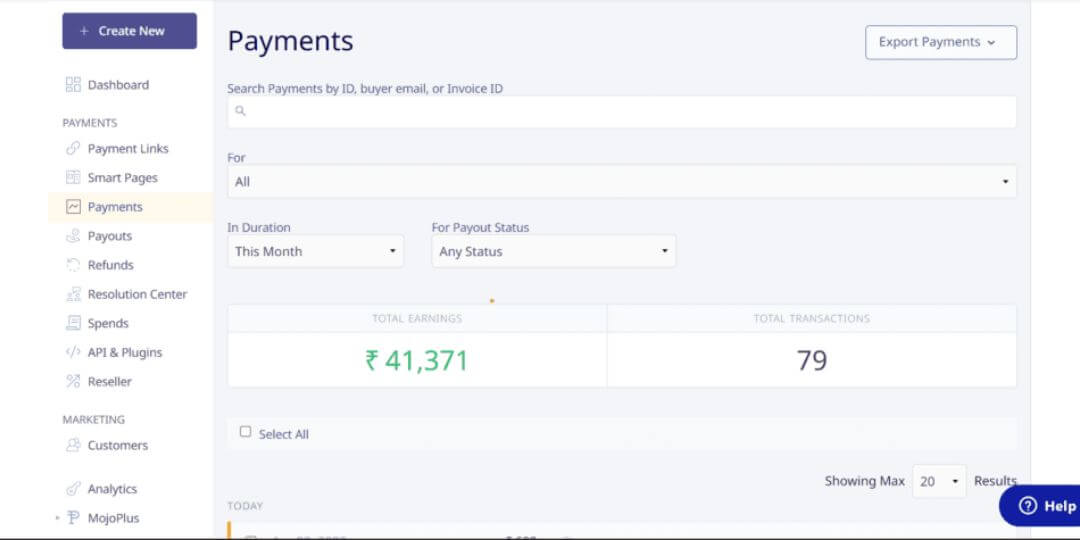Click the Dashboard grid icon
The image size is (1080, 540).
pos(73,85)
